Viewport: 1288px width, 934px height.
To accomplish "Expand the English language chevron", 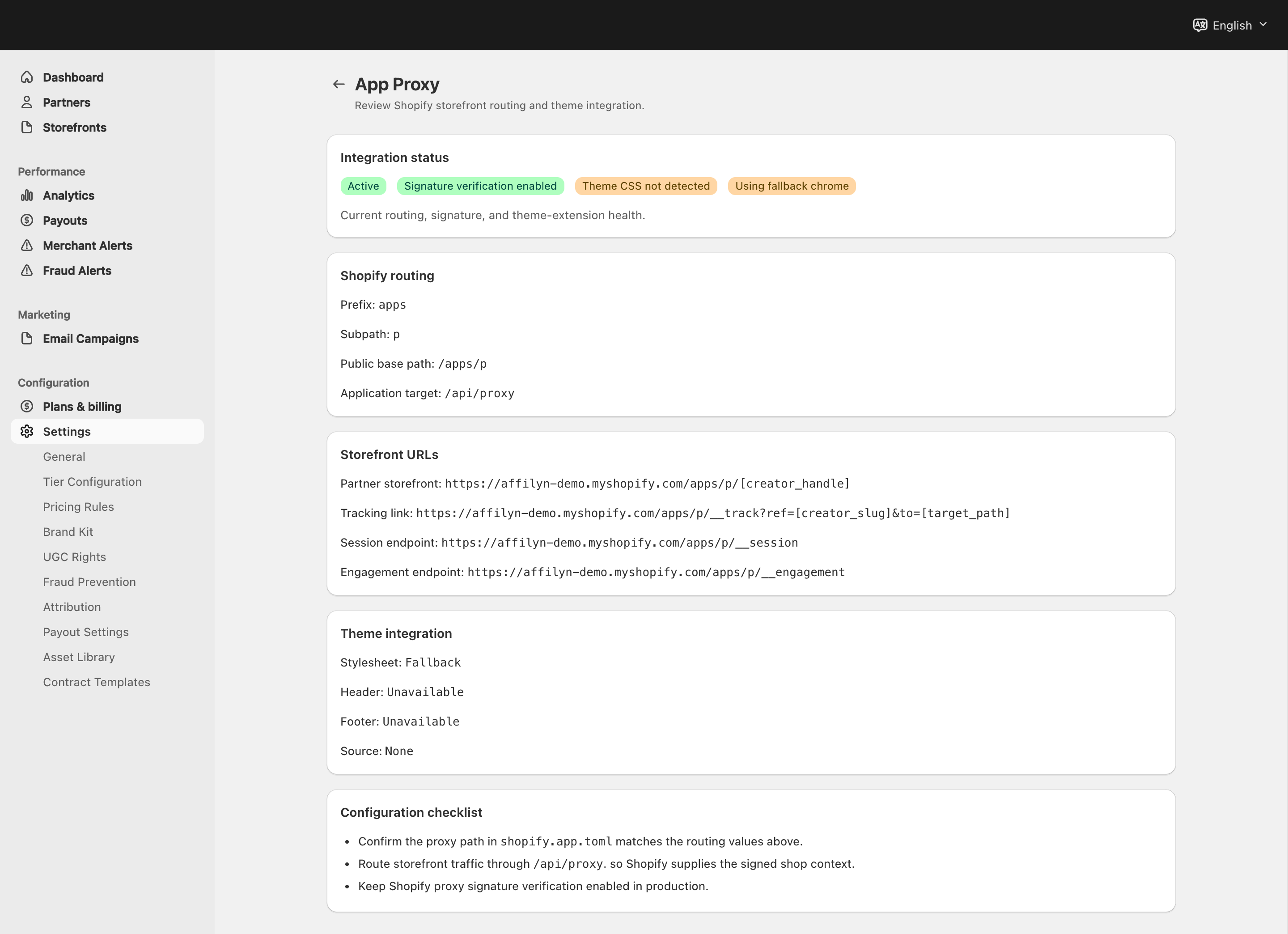I will 1263,25.
